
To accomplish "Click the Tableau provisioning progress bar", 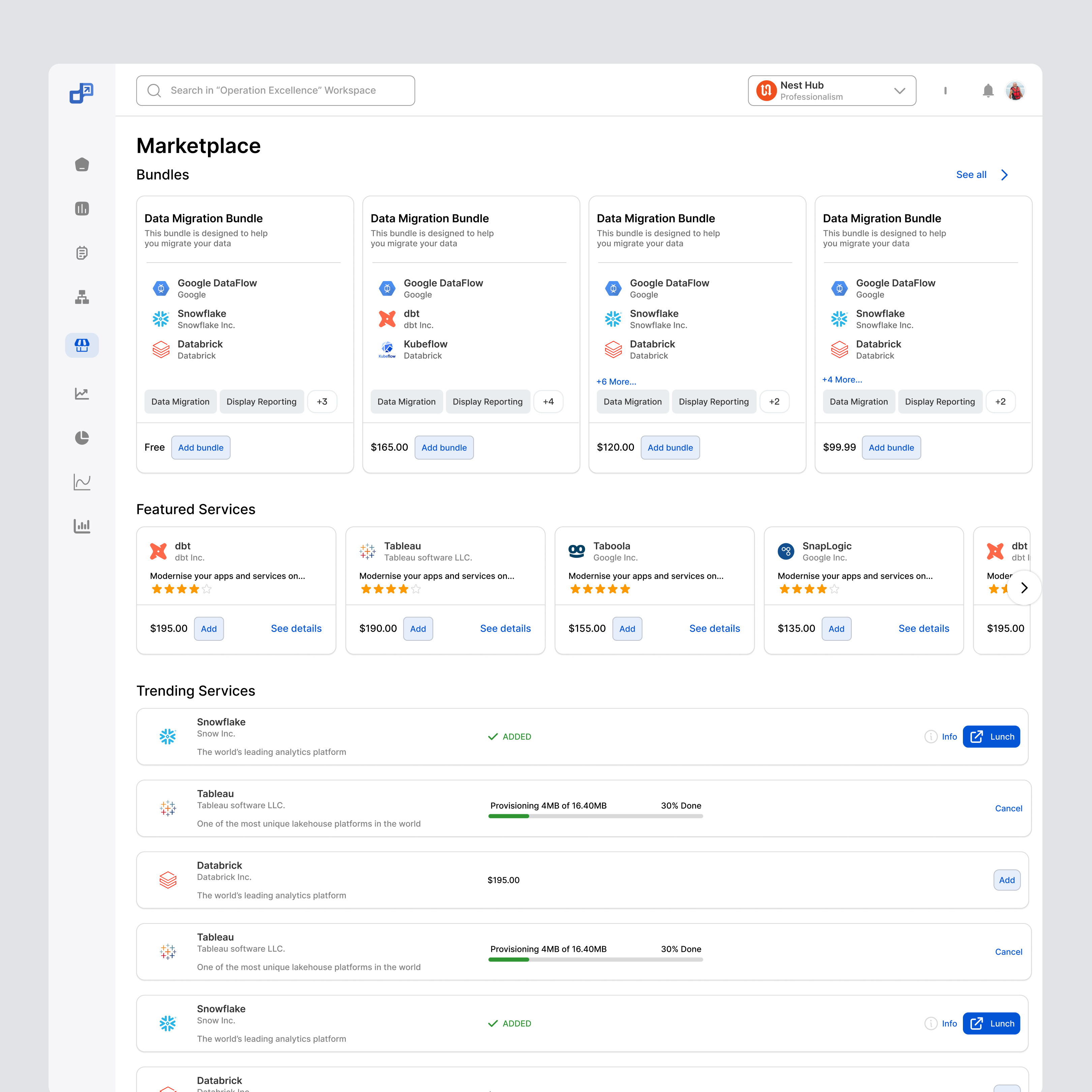I will [595, 816].
